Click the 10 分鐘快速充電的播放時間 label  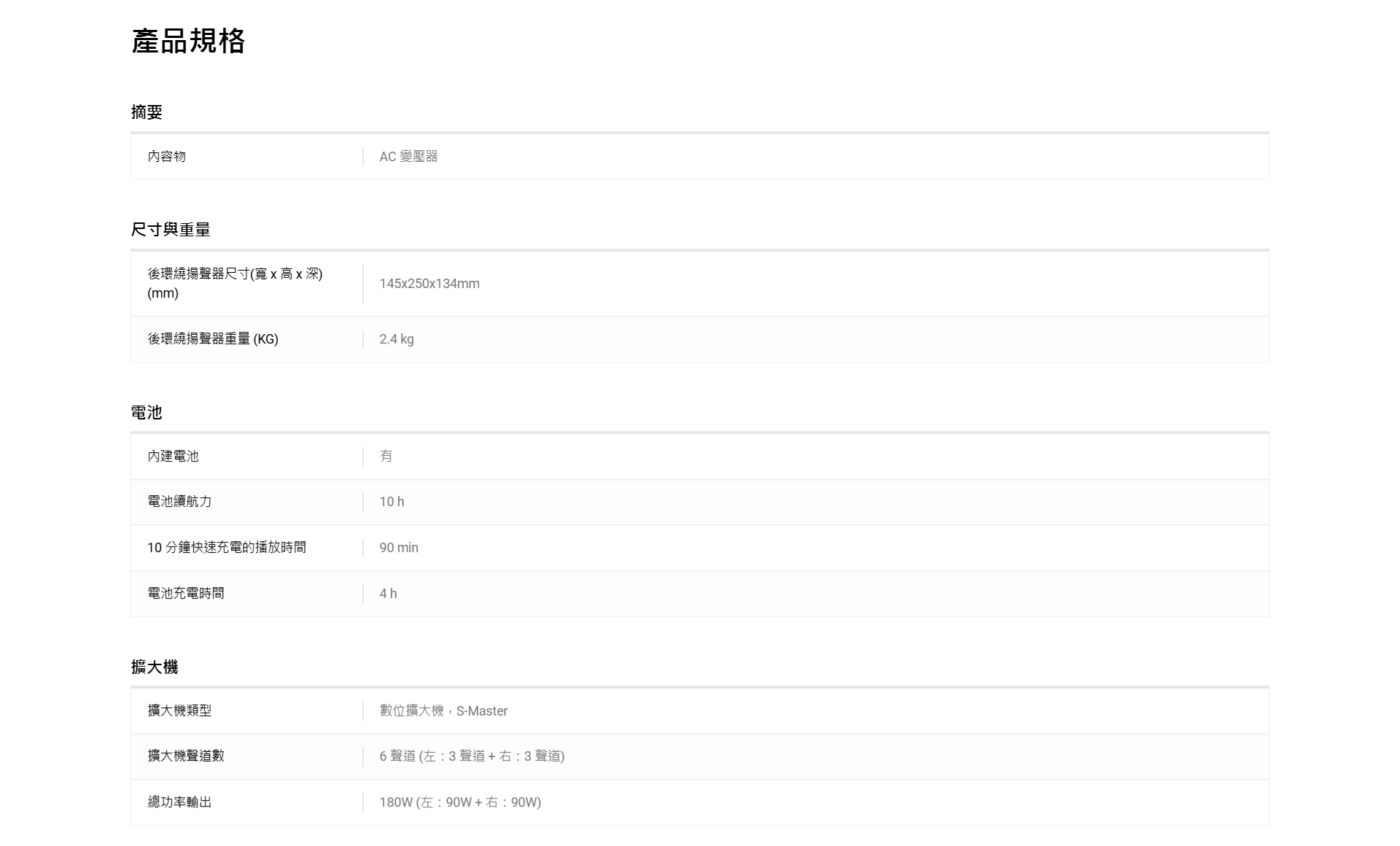point(227,547)
